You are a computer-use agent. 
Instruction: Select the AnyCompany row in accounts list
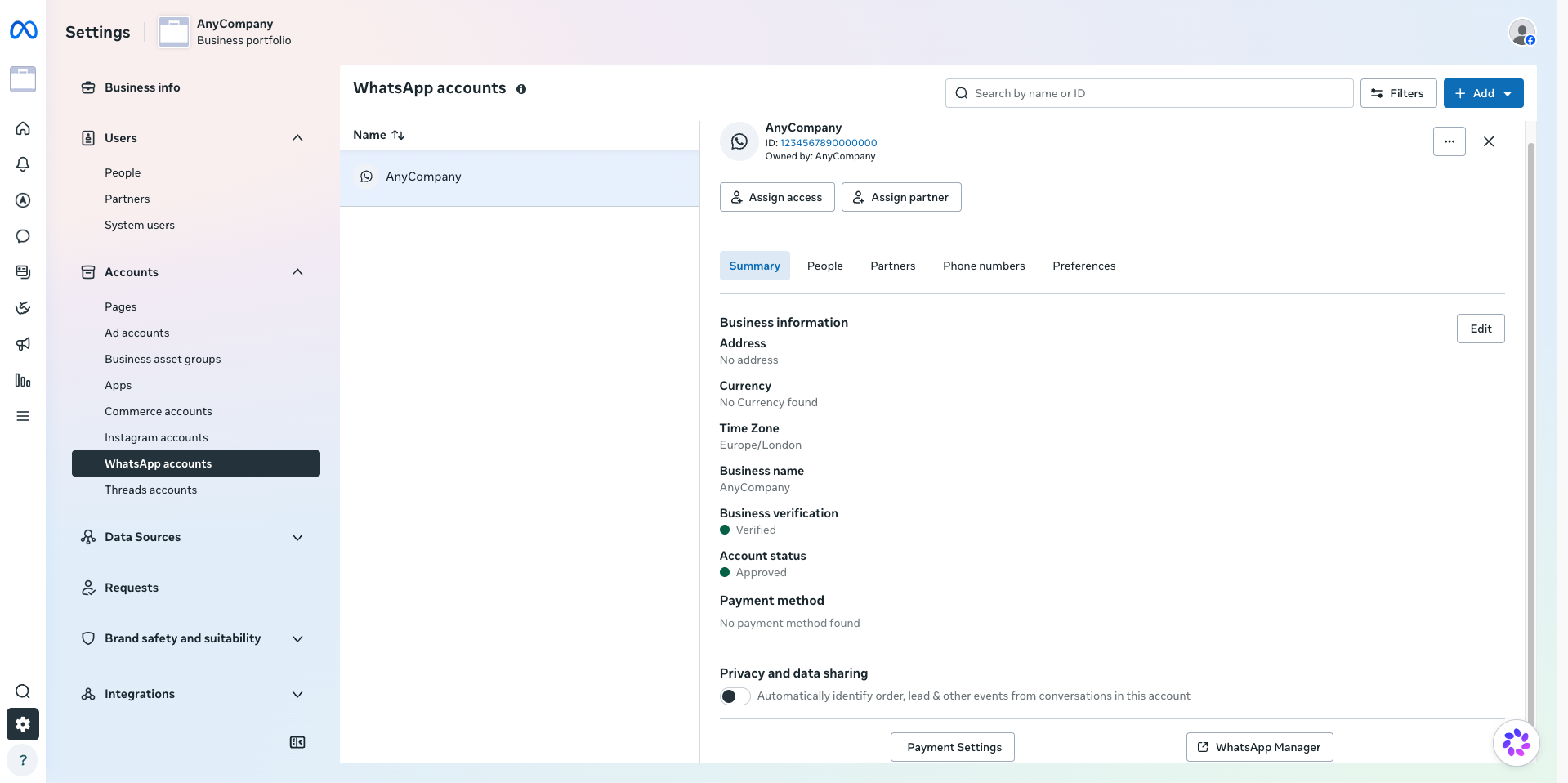click(520, 177)
